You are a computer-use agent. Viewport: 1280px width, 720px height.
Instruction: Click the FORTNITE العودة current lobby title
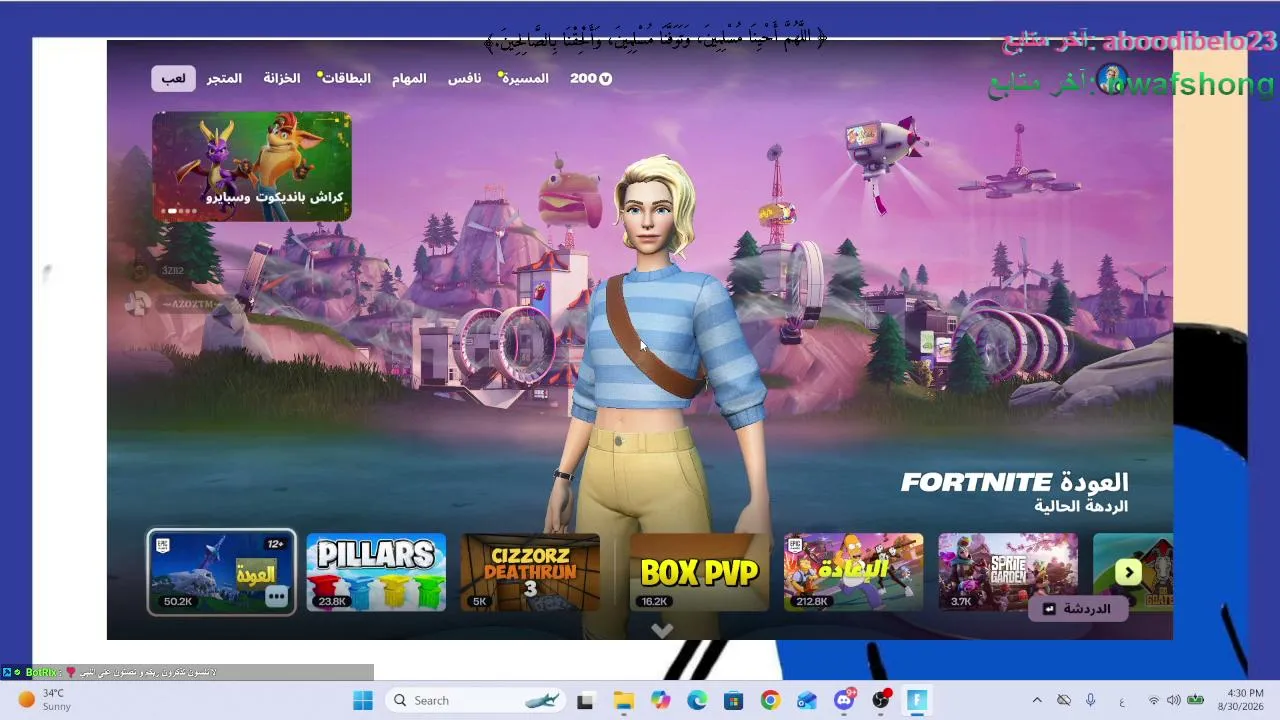coord(1014,483)
